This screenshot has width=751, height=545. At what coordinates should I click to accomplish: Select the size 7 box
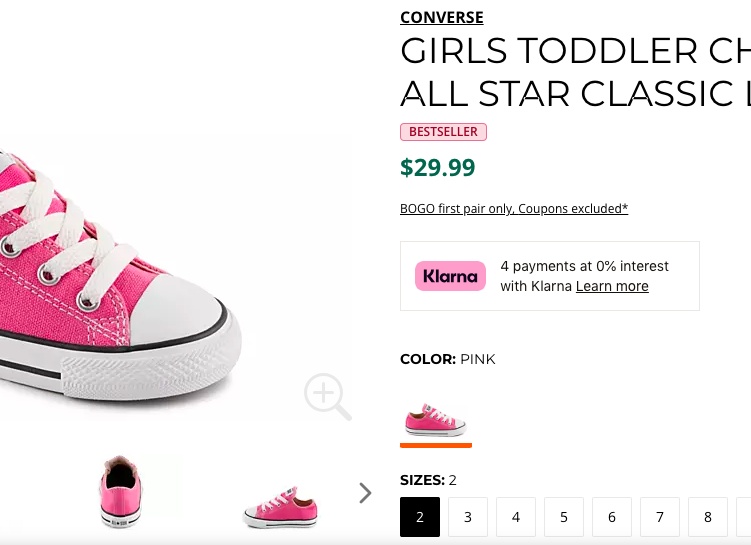(660, 517)
